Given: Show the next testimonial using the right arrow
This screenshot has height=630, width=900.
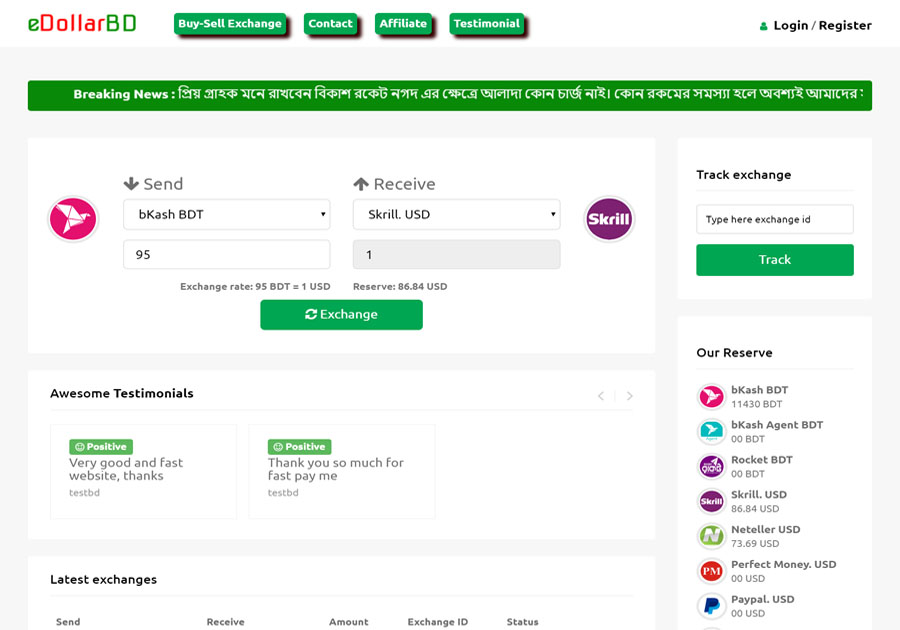Looking at the screenshot, I should (x=629, y=396).
